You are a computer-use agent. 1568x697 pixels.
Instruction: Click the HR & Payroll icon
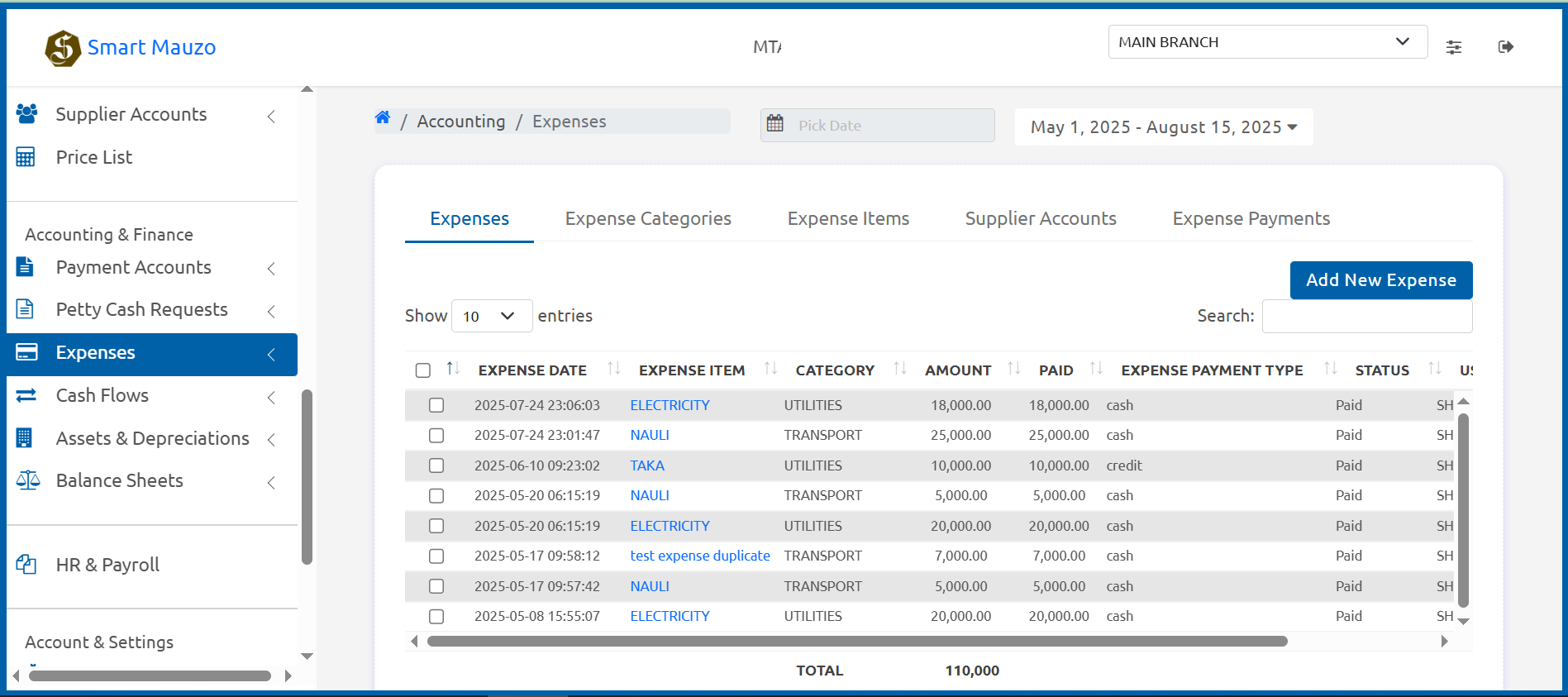pos(26,565)
